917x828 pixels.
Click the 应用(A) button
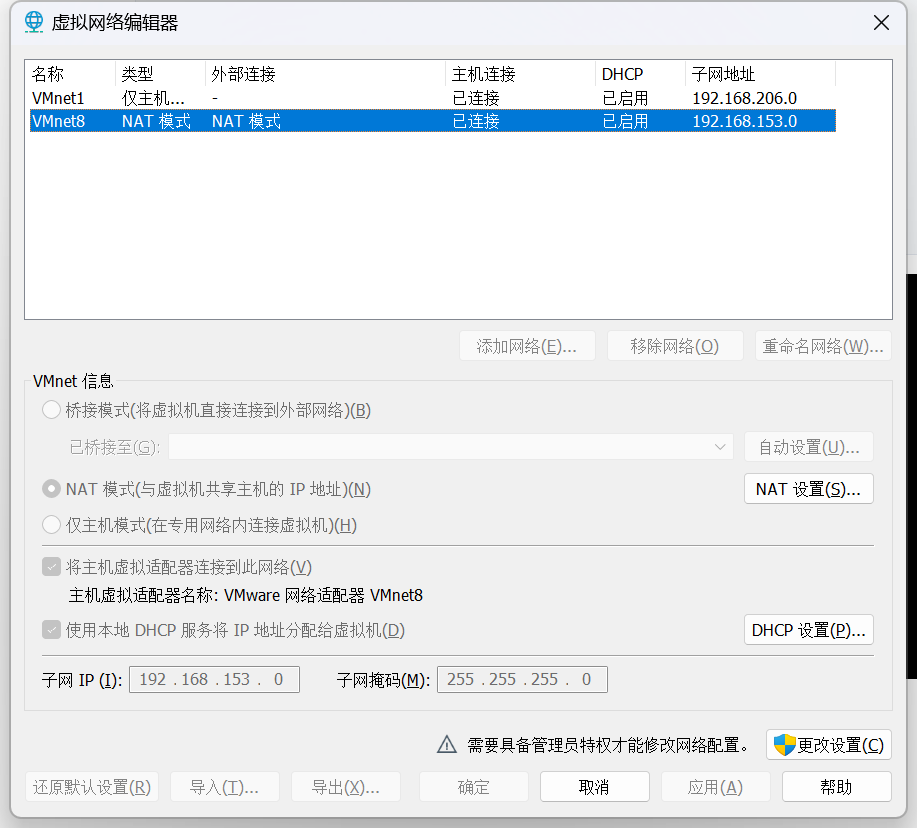[716, 787]
